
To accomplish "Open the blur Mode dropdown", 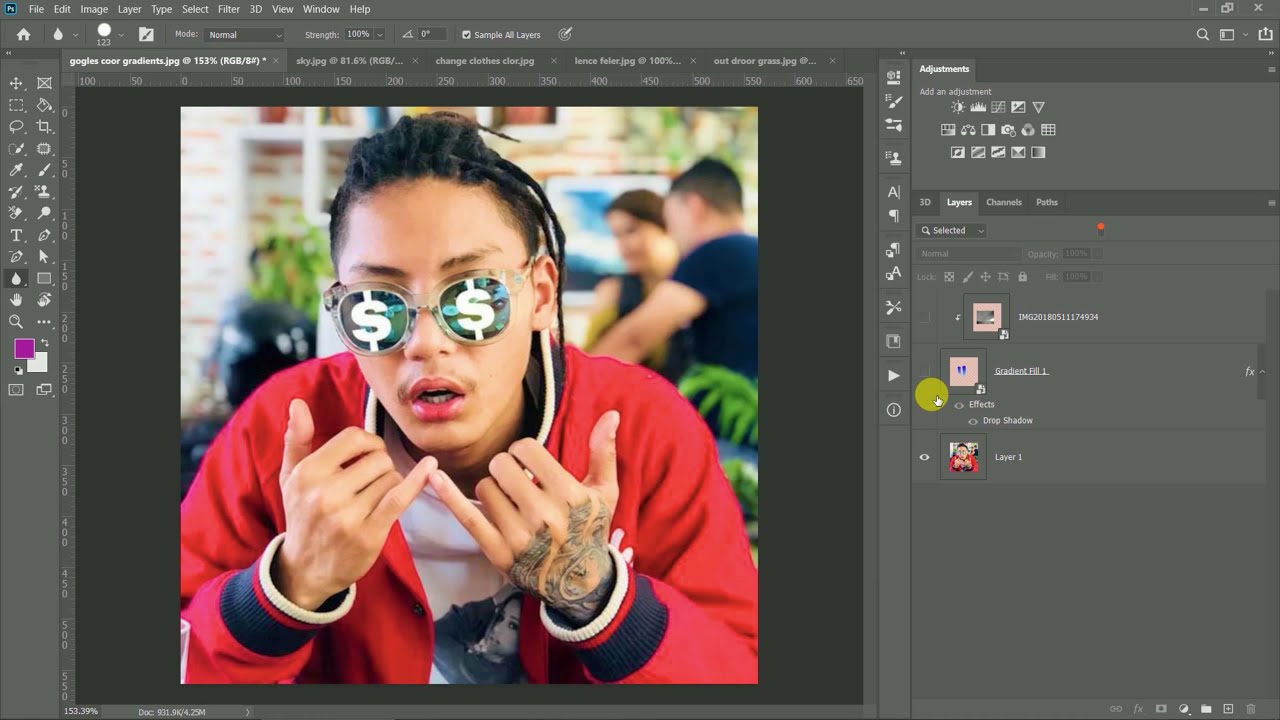I will tap(244, 35).
